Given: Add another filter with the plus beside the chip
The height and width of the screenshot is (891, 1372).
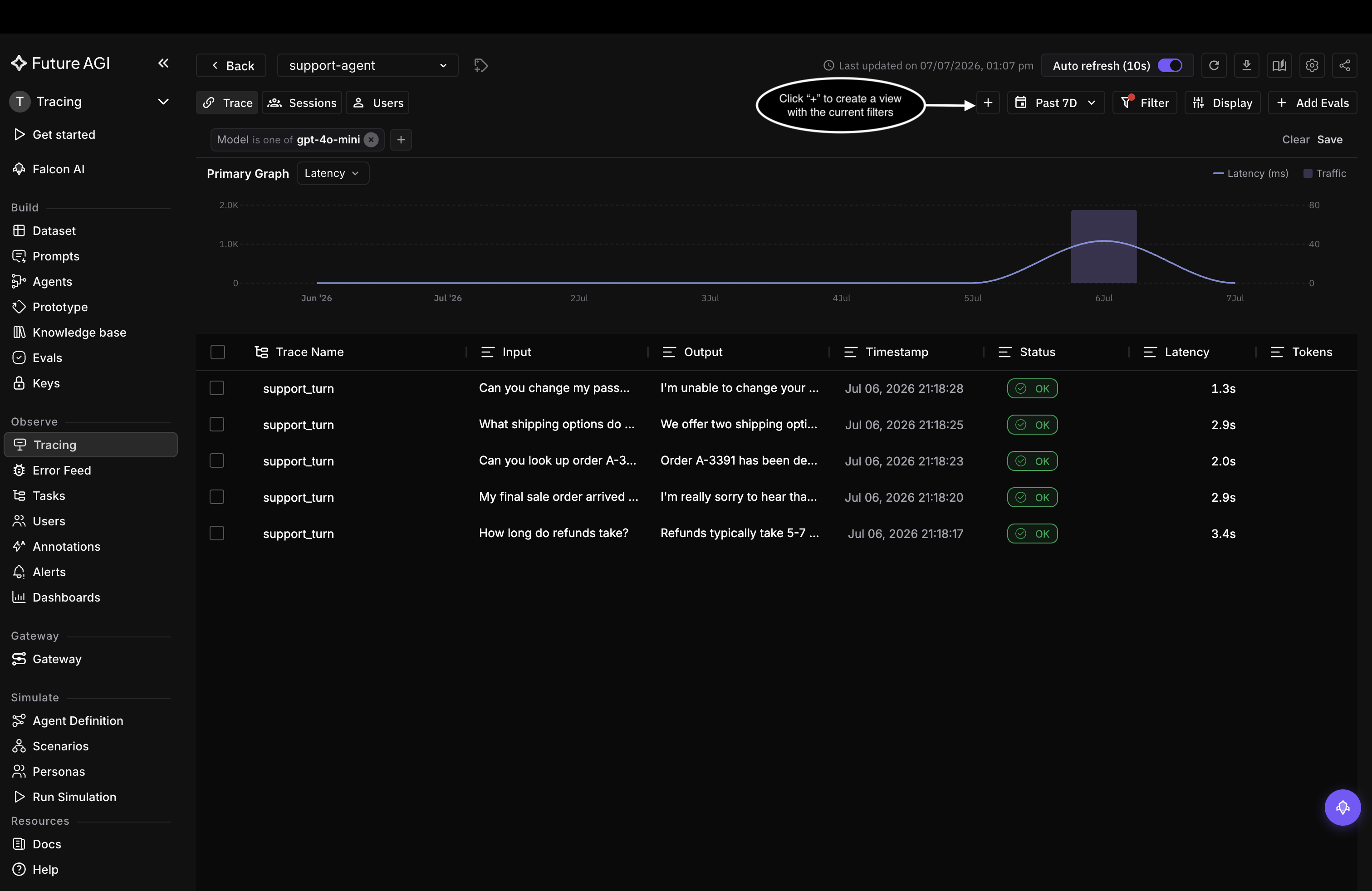Looking at the screenshot, I should [x=401, y=139].
